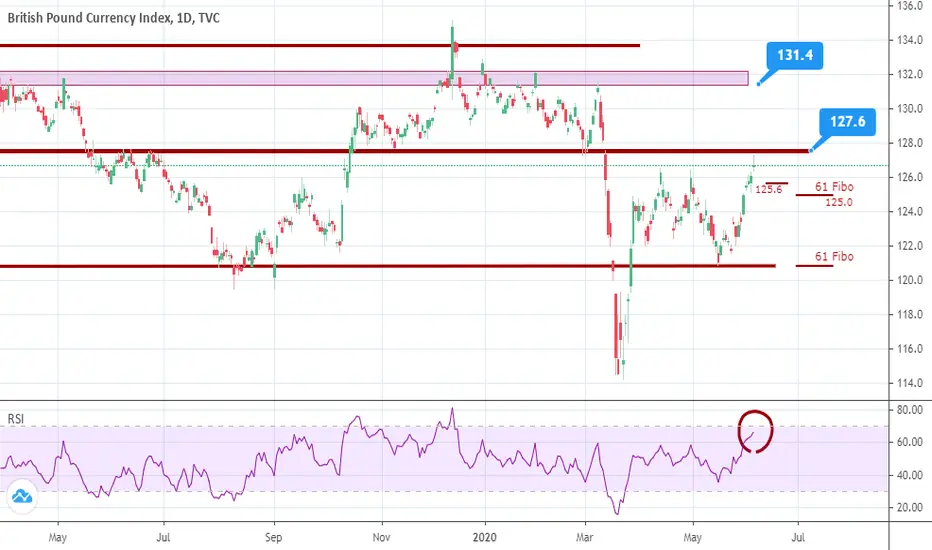Click the RSI indicator label
This screenshot has width=932, height=550.
(16, 419)
